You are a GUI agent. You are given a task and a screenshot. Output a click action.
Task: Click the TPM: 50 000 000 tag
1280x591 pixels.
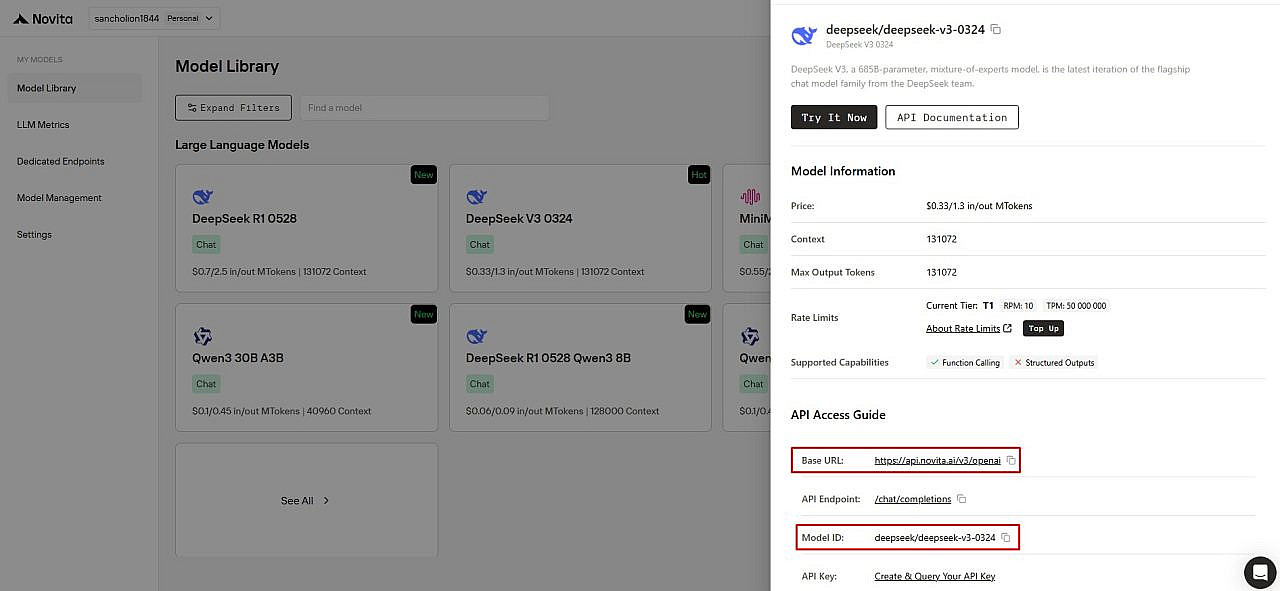click(1076, 306)
